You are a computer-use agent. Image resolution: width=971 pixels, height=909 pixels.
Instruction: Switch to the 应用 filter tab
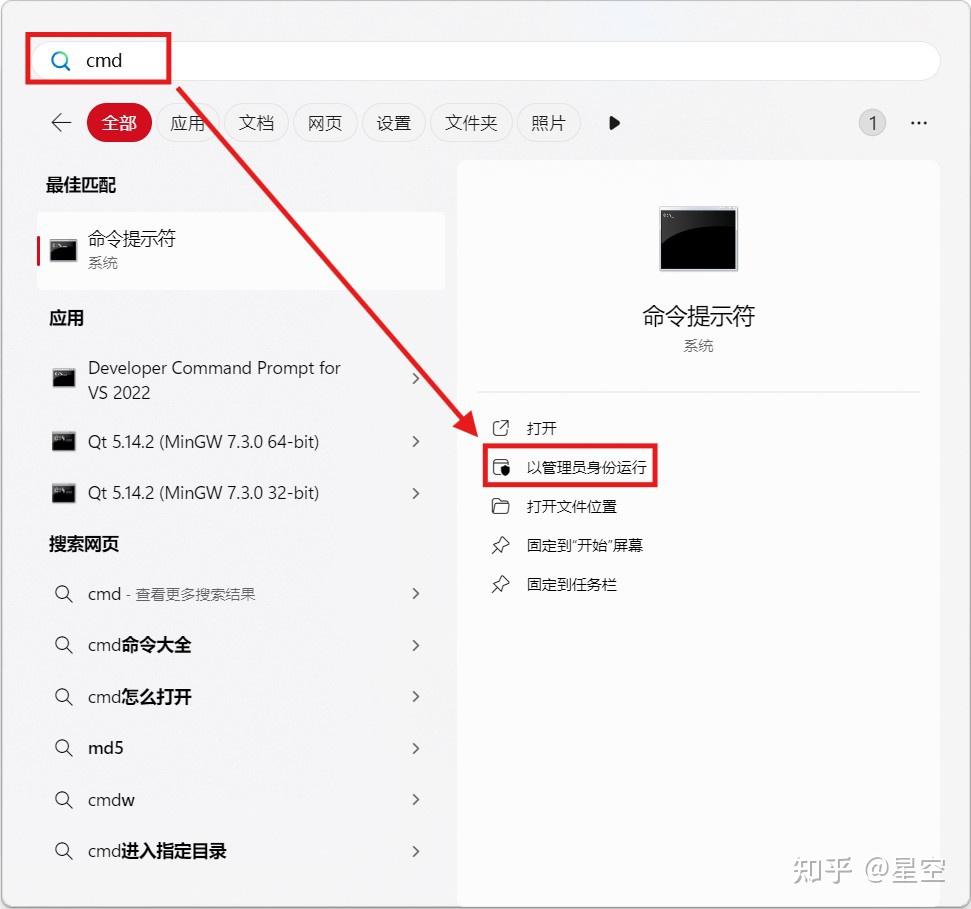tap(188, 123)
